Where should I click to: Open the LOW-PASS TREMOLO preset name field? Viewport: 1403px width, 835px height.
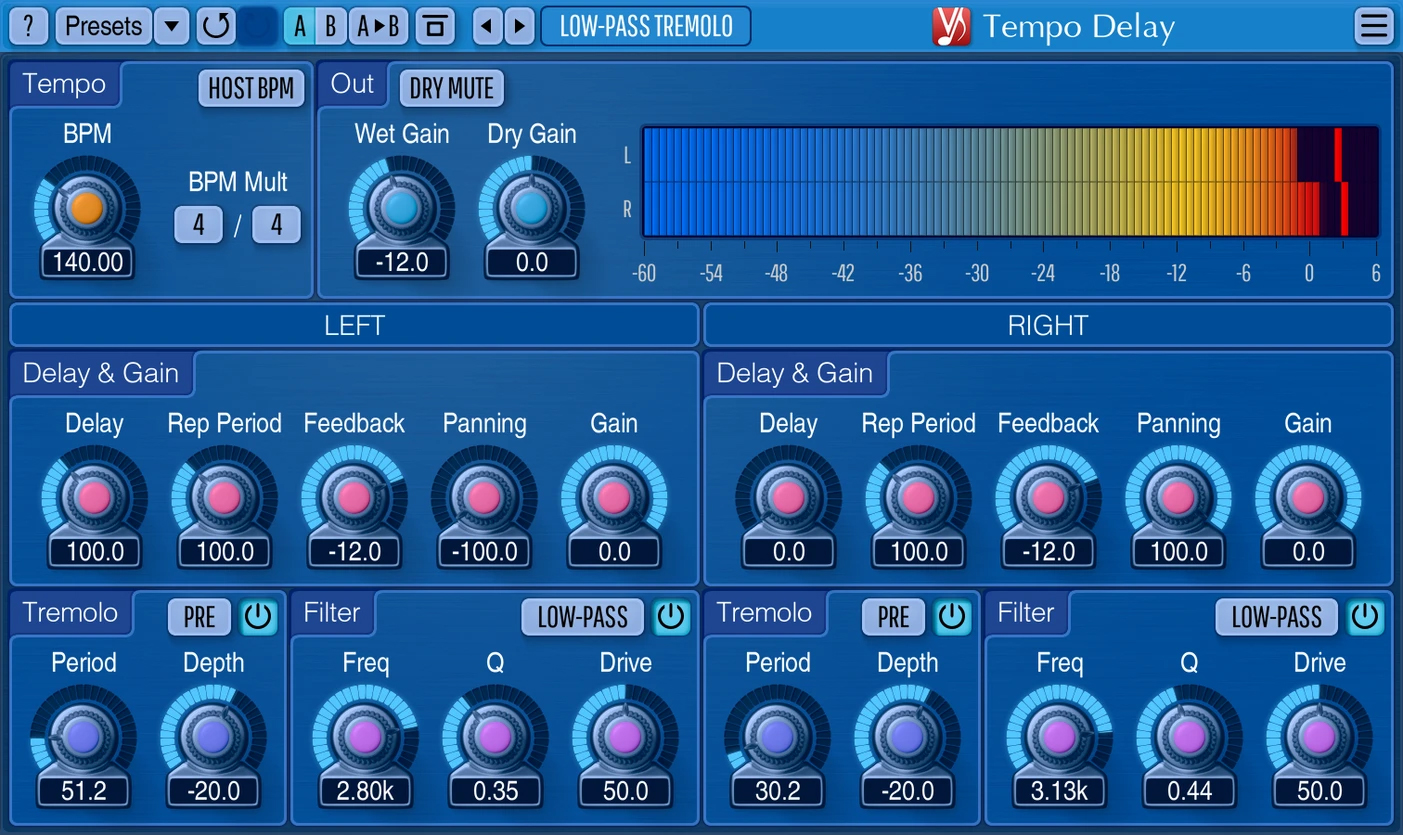pyautogui.click(x=646, y=26)
